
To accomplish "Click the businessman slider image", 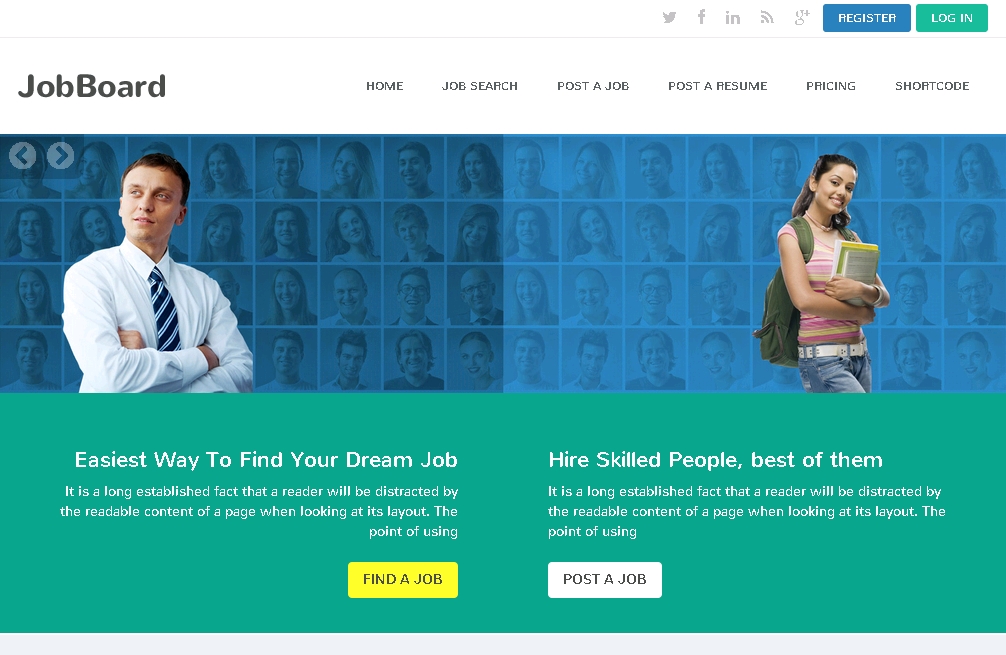I will 157,273.
